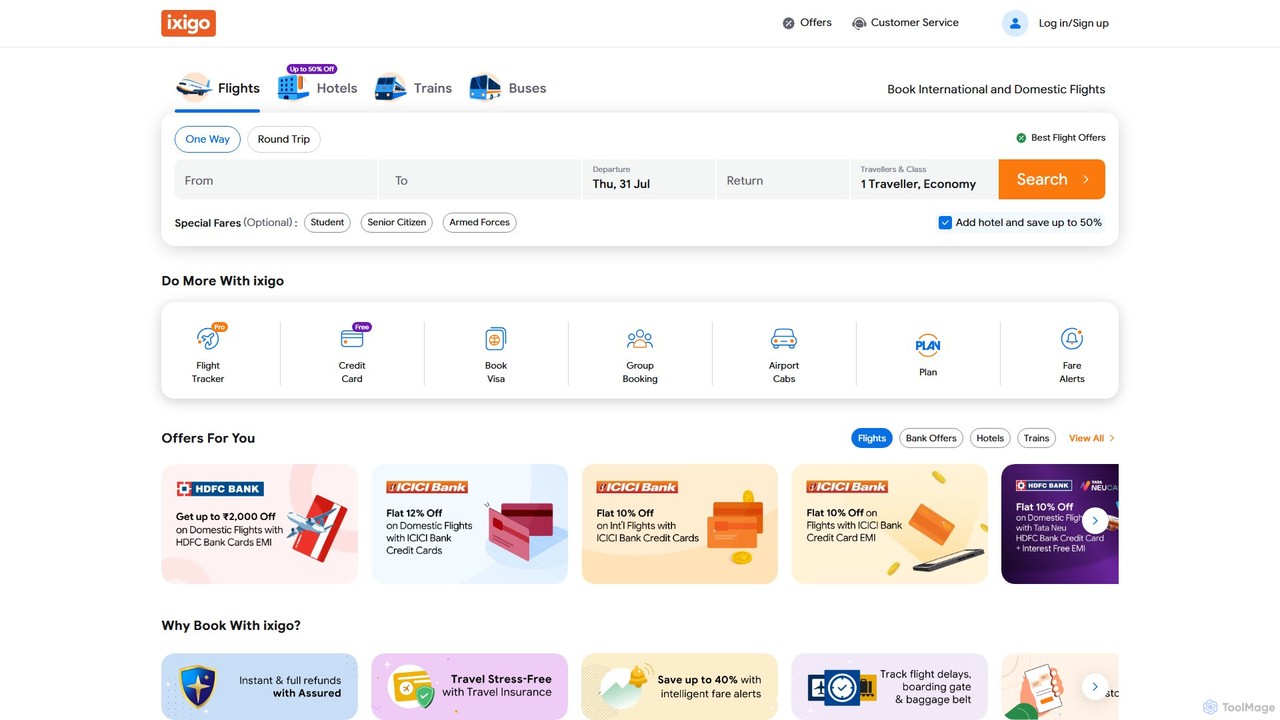Click the To airport input field
The height and width of the screenshot is (720, 1280).
(480, 179)
